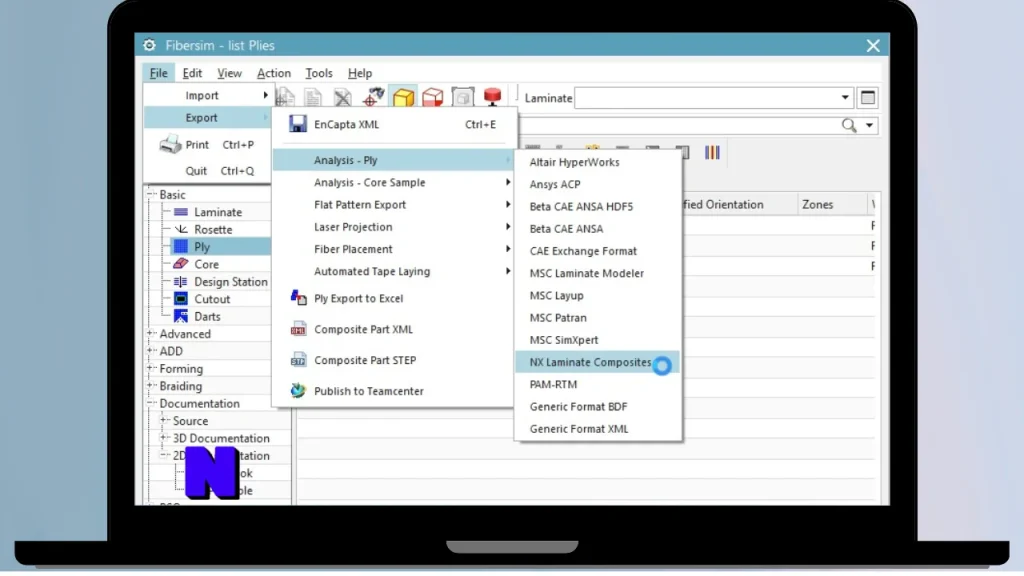Click the gray framed box toolbar icon
This screenshot has width=1024, height=576.
pyautogui.click(x=462, y=98)
